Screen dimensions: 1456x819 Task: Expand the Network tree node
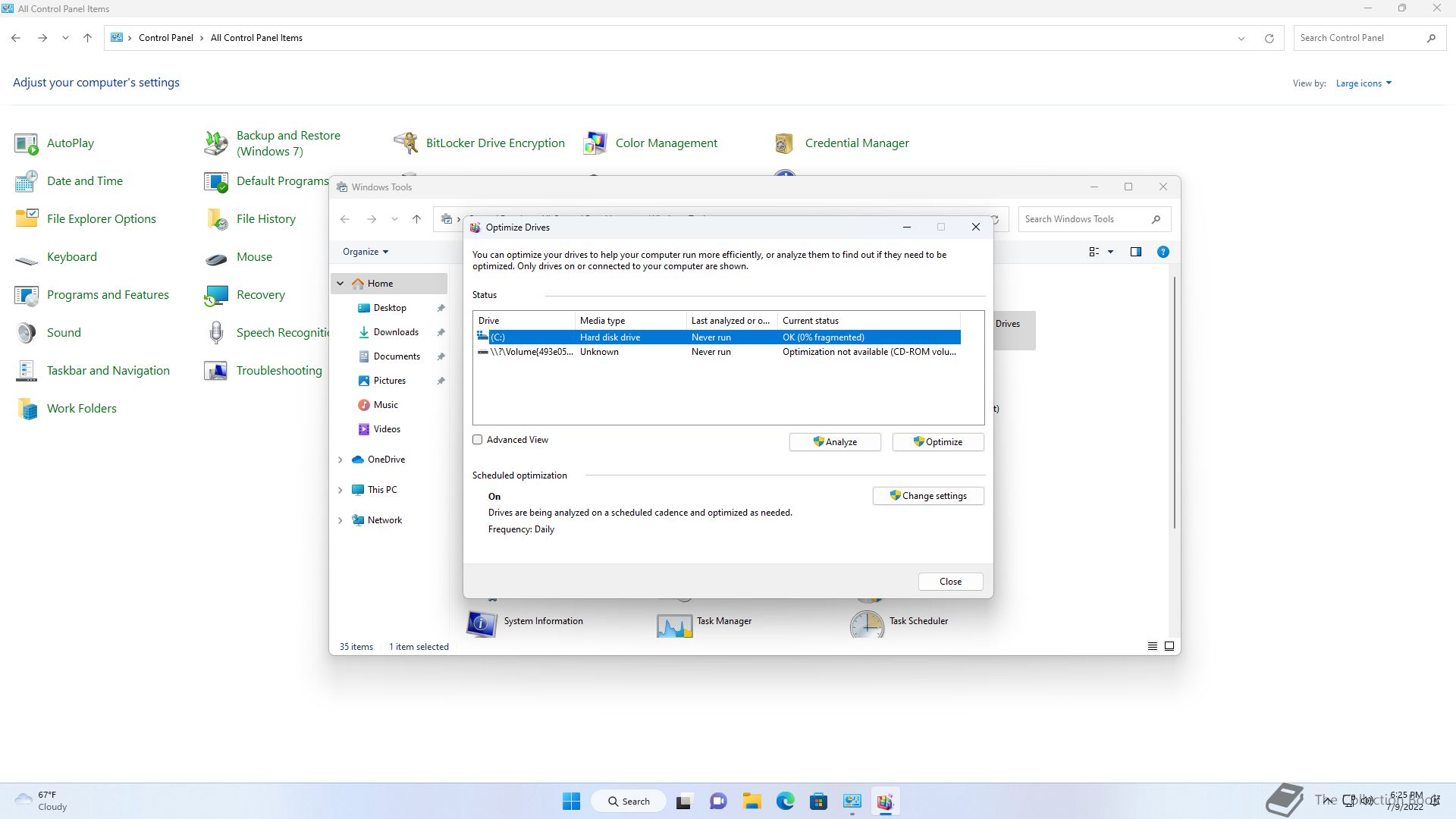click(x=340, y=520)
